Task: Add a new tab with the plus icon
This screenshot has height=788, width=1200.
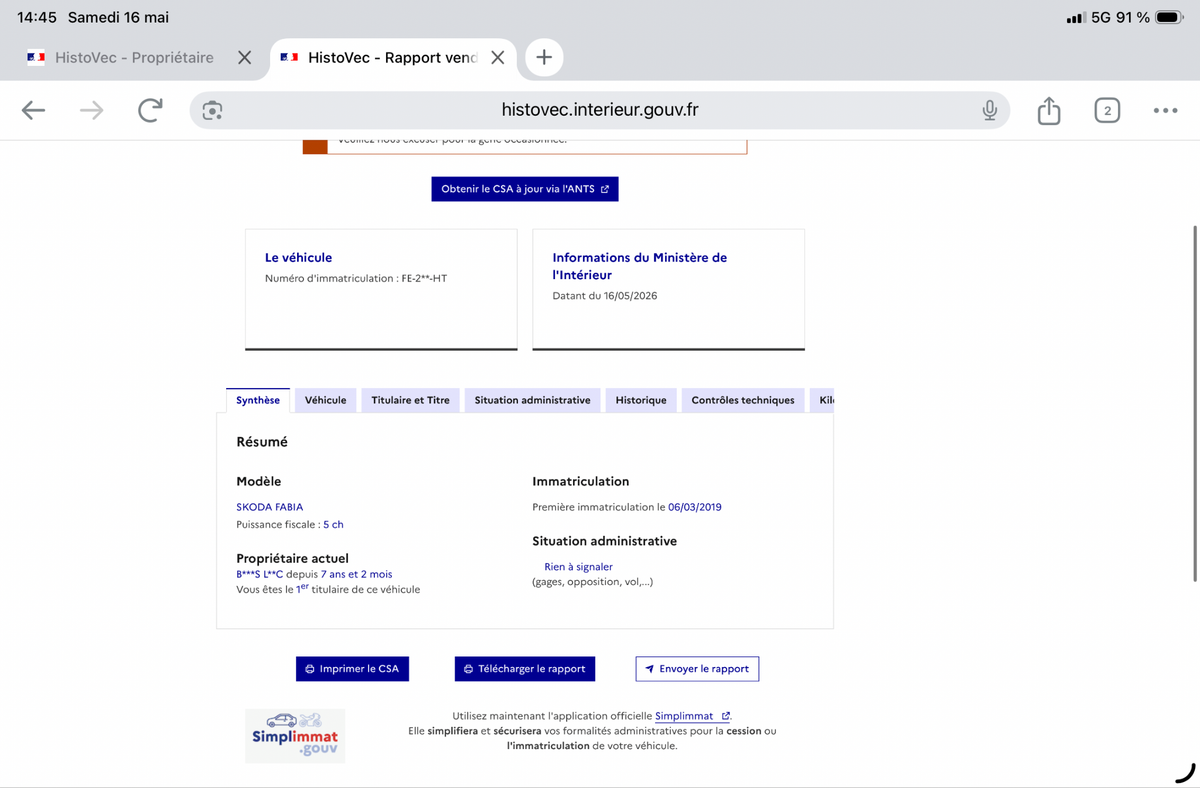Action: click(x=544, y=57)
